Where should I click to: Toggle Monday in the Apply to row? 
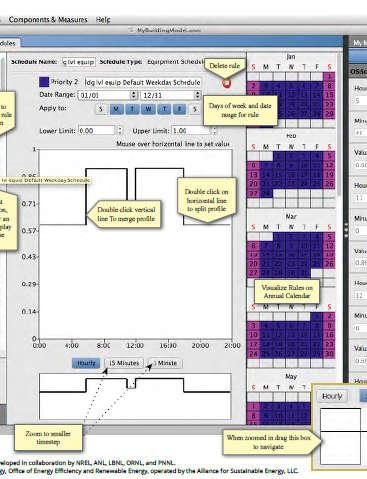coord(116,109)
